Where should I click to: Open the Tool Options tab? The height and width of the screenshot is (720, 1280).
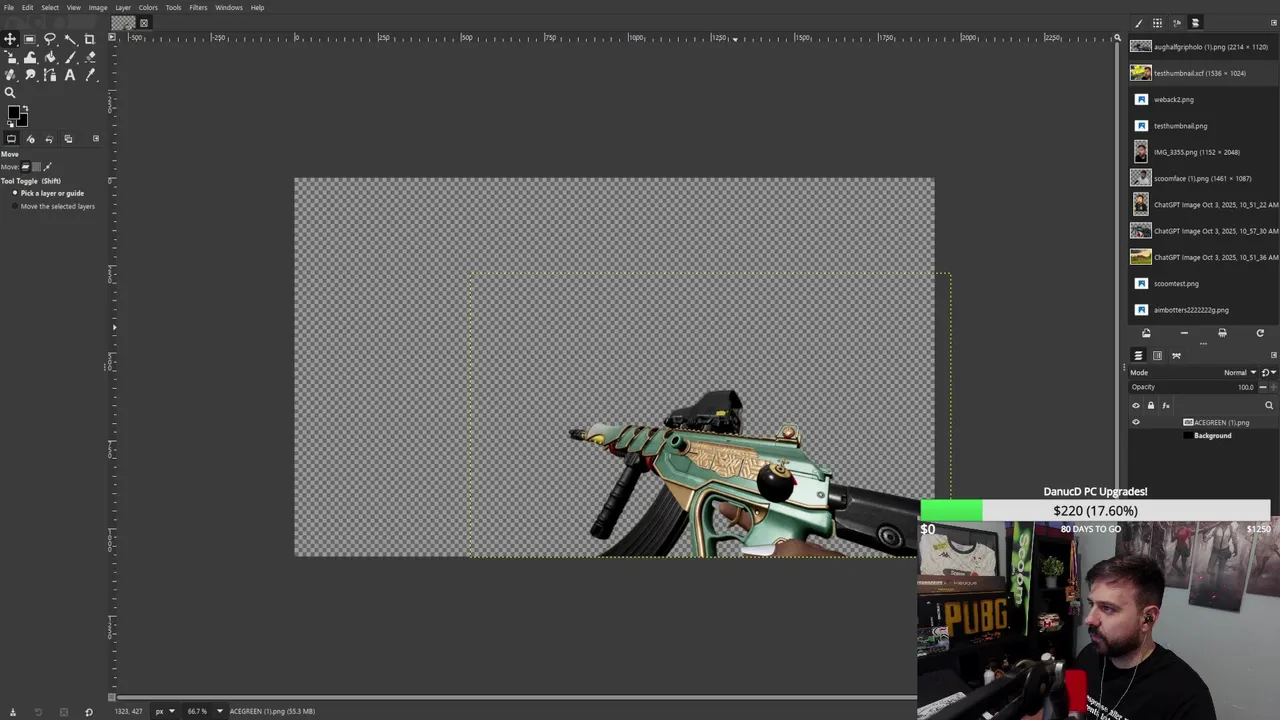tap(11, 139)
